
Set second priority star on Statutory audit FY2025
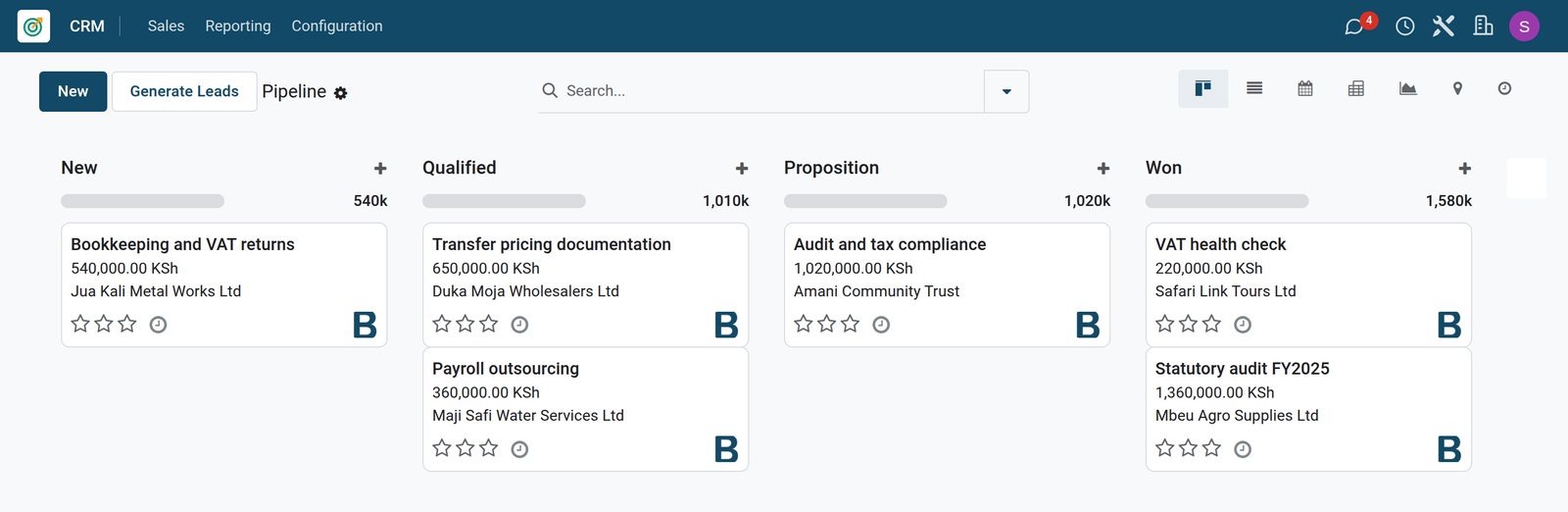point(1189,448)
